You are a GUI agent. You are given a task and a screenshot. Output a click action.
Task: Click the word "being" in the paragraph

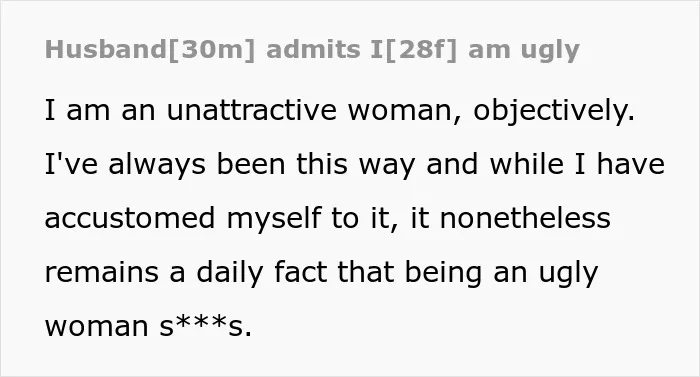443,274
